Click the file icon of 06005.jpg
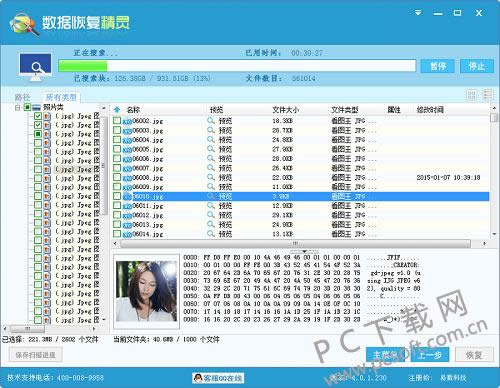The height and width of the screenshot is (388, 500). tap(127, 150)
